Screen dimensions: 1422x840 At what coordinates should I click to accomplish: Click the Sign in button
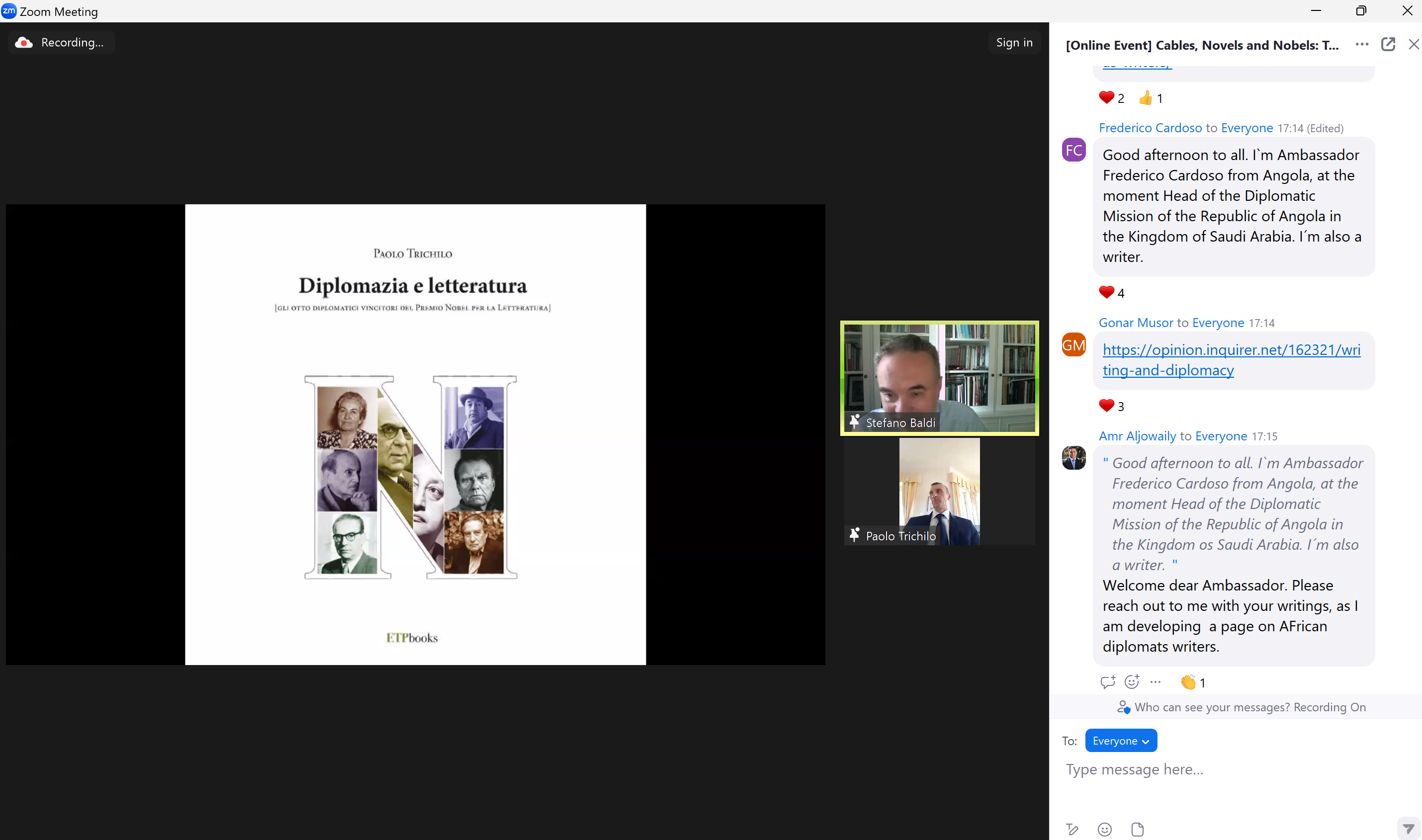click(x=1014, y=42)
